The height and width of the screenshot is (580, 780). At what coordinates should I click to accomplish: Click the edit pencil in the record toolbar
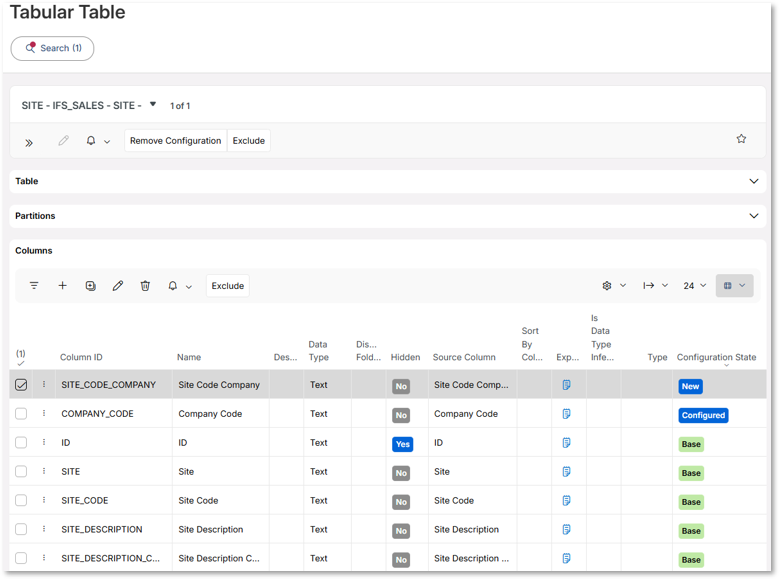coord(63,141)
